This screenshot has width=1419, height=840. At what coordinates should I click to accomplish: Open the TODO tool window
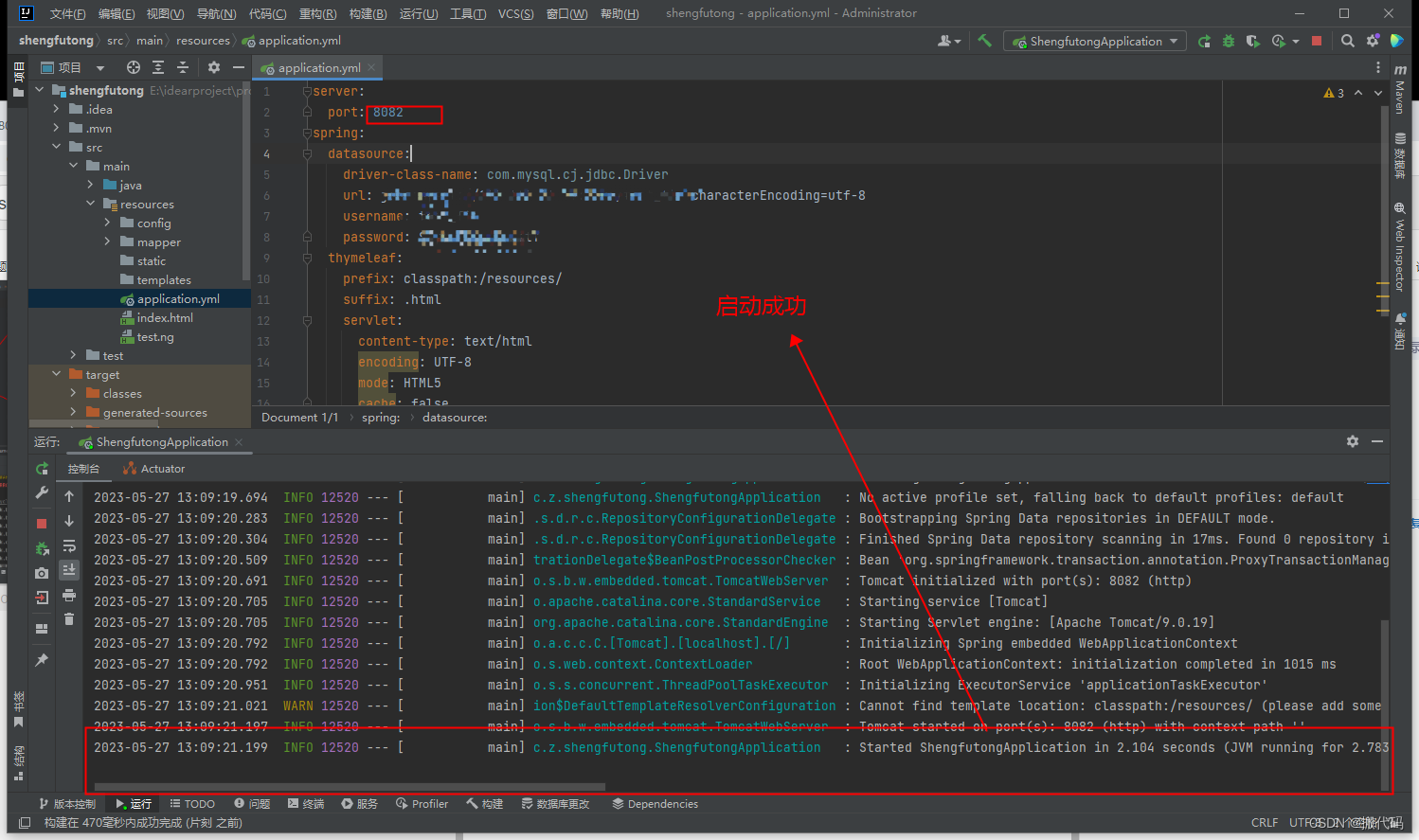click(x=192, y=804)
